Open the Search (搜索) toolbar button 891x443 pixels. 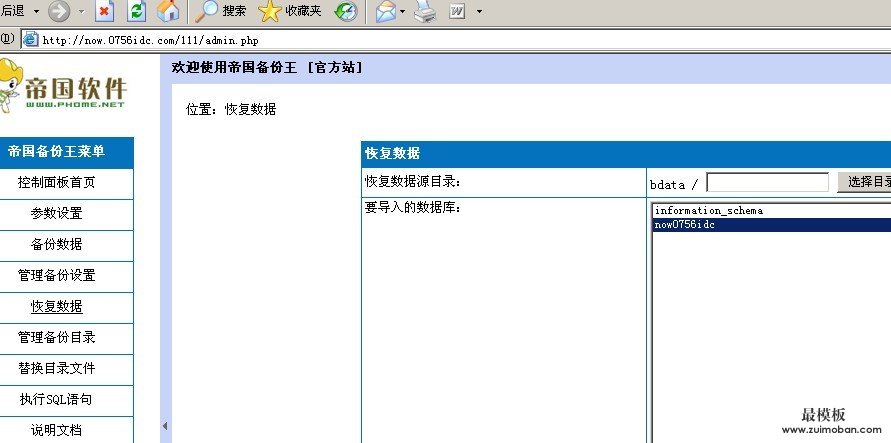point(220,11)
